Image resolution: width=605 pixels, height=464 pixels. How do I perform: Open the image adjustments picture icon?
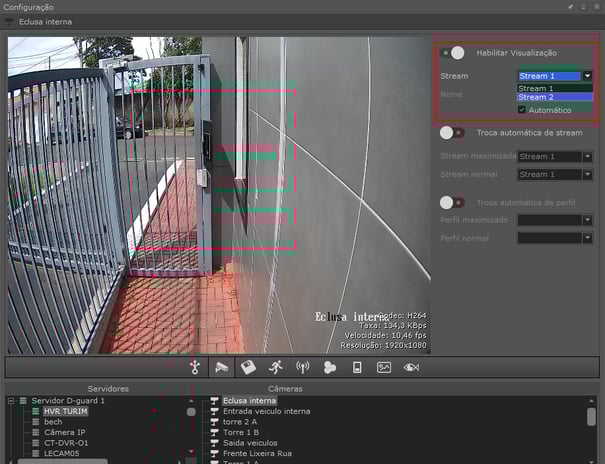(x=384, y=367)
